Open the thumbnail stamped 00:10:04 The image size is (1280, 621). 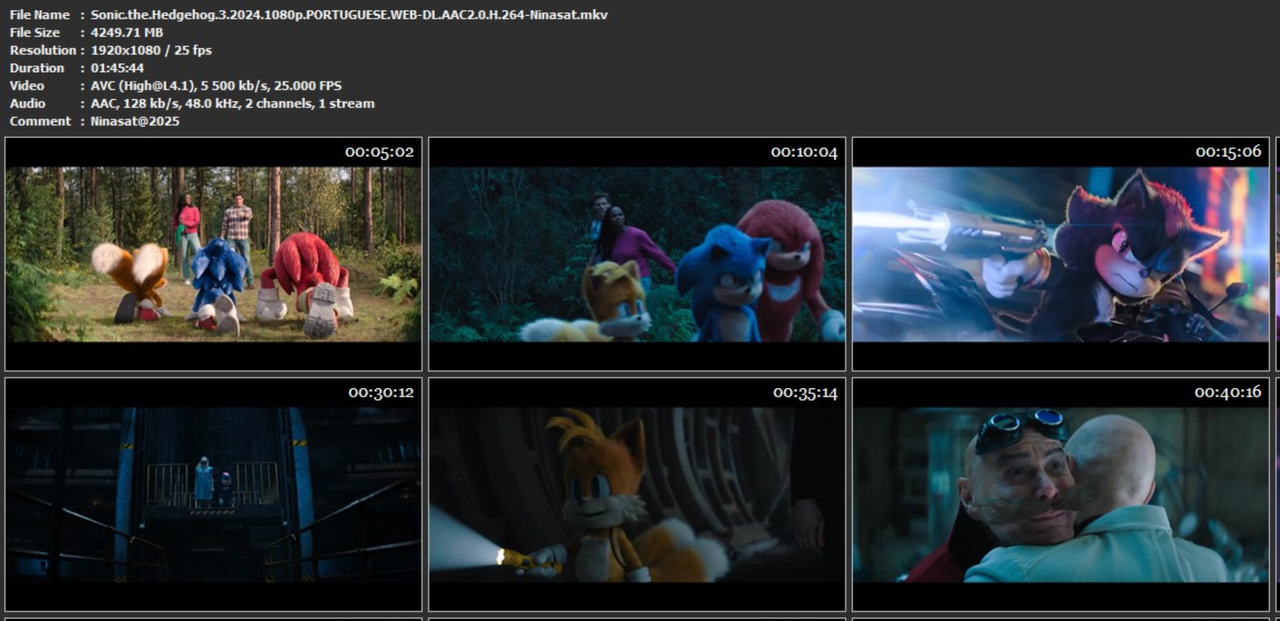(x=638, y=254)
